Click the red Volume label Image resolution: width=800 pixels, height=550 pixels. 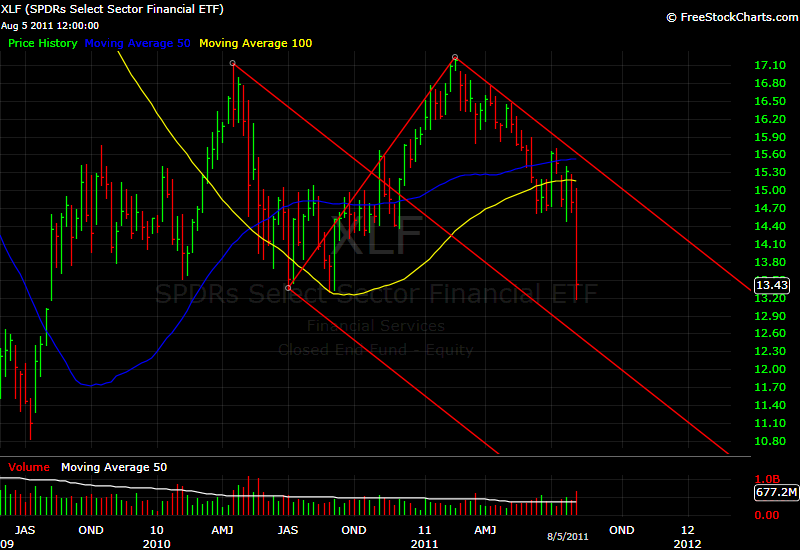pyautogui.click(x=29, y=467)
